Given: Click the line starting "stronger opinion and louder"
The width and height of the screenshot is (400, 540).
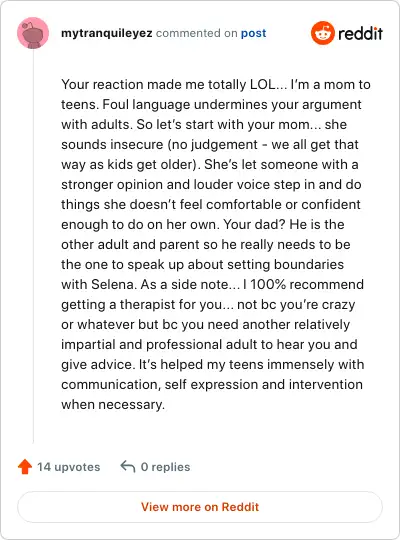Looking at the screenshot, I should [x=211, y=185].
